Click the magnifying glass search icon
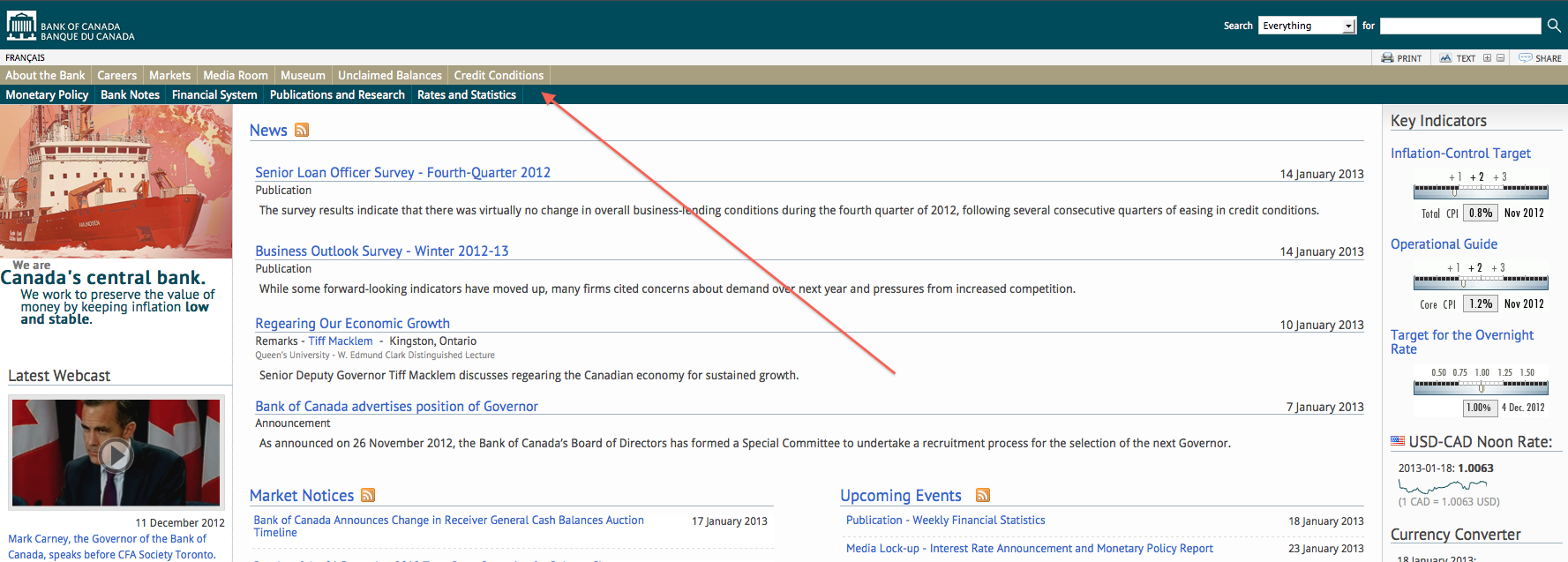The image size is (1568, 562). pos(1554,26)
